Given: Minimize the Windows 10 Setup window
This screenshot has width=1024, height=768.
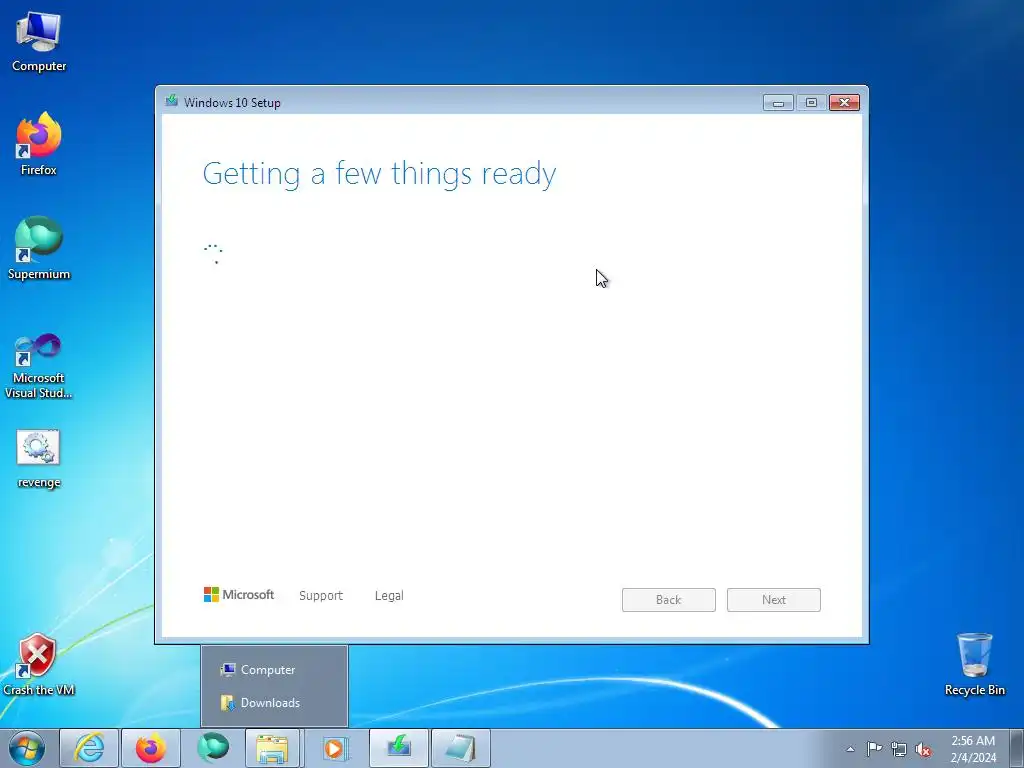Looking at the screenshot, I should click(778, 103).
